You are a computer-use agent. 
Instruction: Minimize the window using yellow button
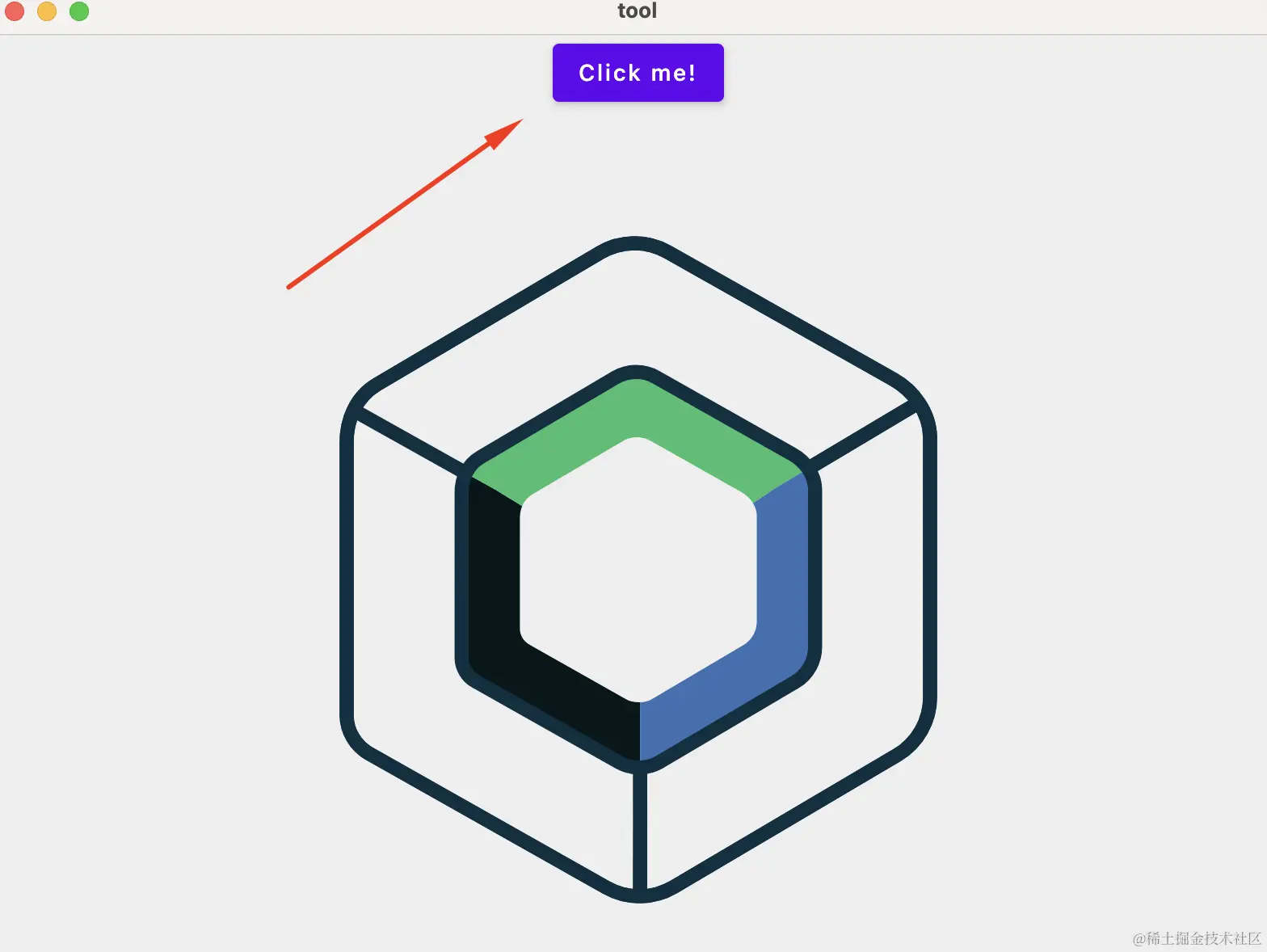coord(47,11)
